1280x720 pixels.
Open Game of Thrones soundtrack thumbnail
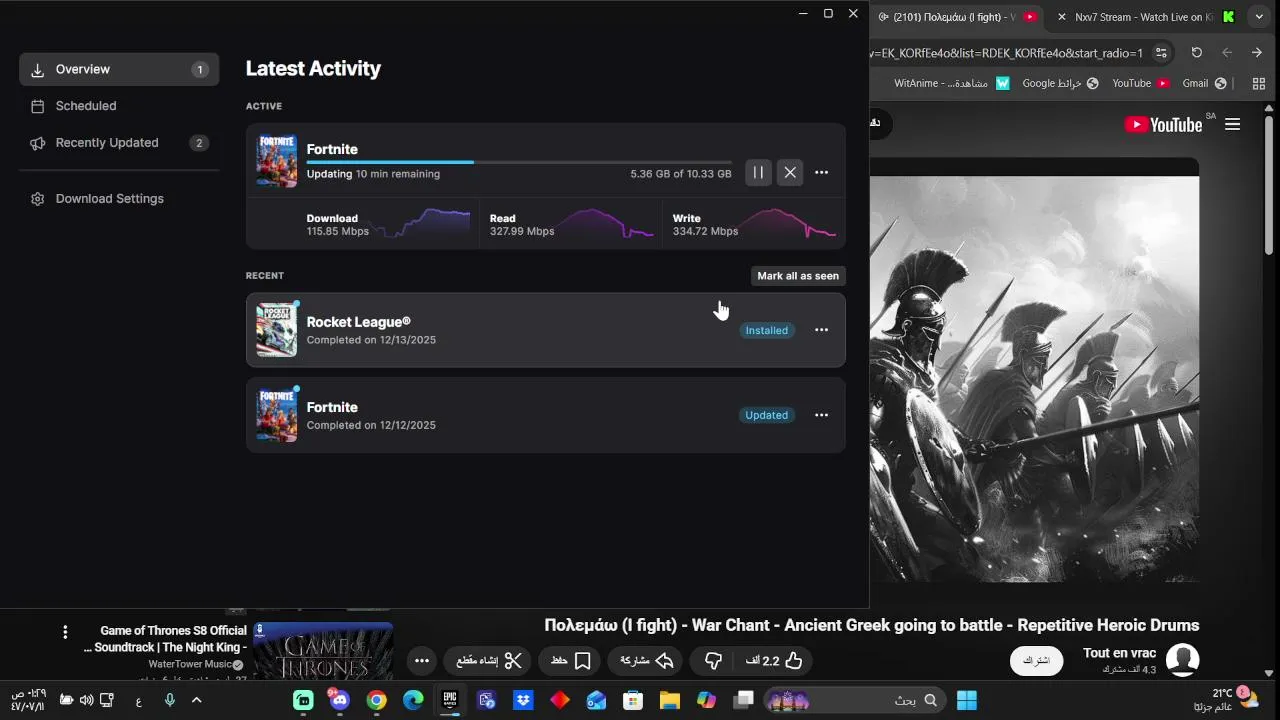[x=323, y=651]
